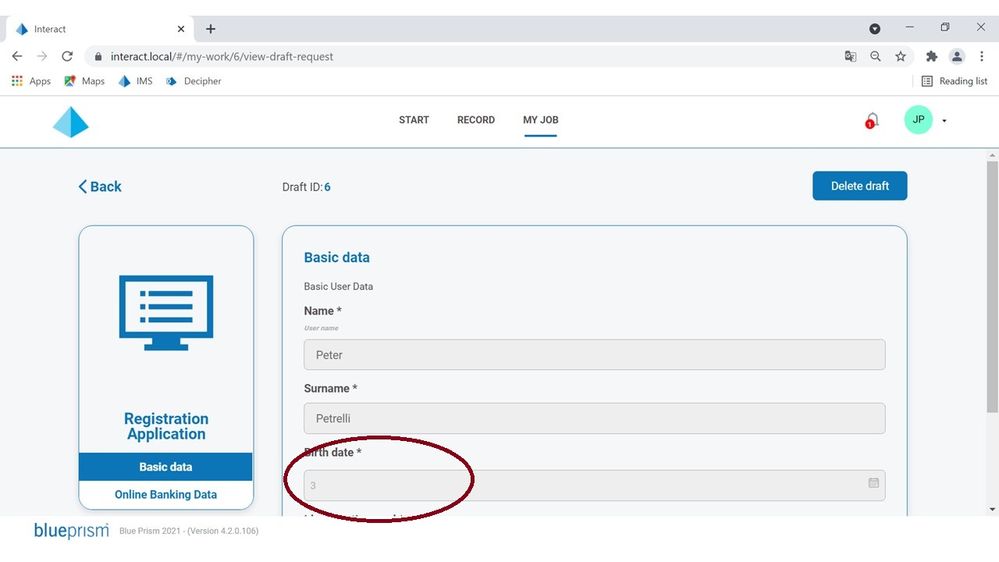The width and height of the screenshot is (999, 562).
Task: Open a new browser tab
Action: click(x=210, y=29)
